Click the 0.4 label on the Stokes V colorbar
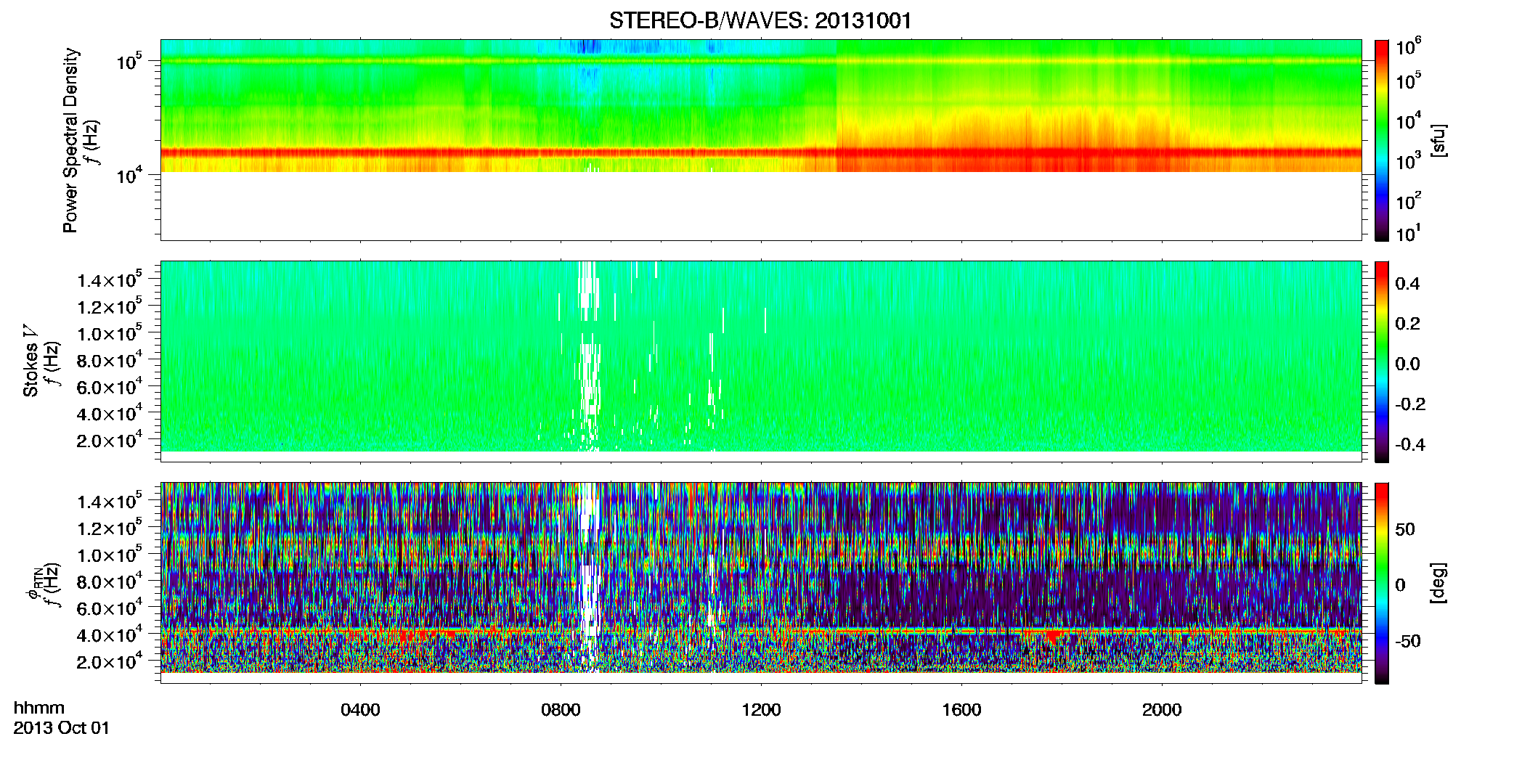 (x=1407, y=284)
